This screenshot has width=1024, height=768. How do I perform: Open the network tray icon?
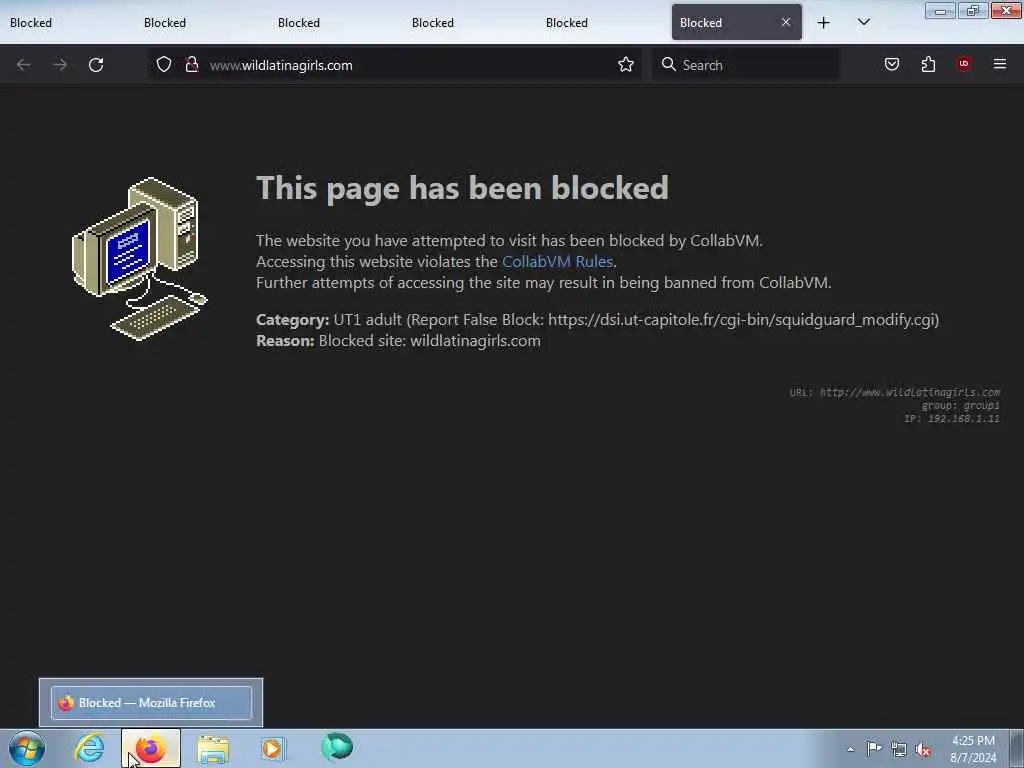pyautogui.click(x=899, y=749)
